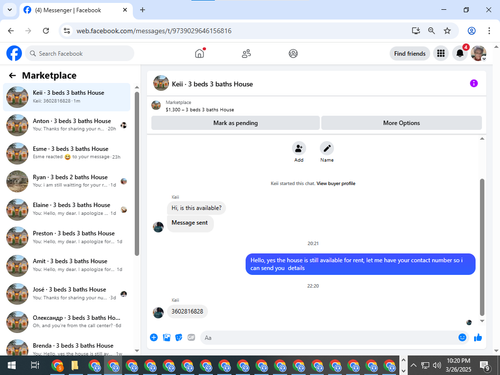Open the Friends icon in top navigation
This screenshot has width=500, height=375.
point(246,53)
